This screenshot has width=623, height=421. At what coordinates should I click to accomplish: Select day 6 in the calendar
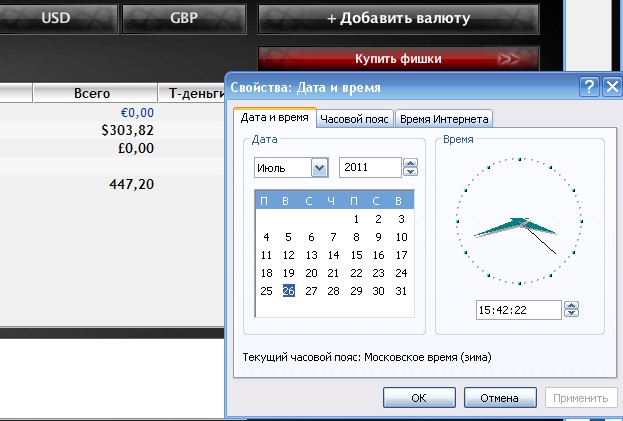pyautogui.click(x=311, y=237)
